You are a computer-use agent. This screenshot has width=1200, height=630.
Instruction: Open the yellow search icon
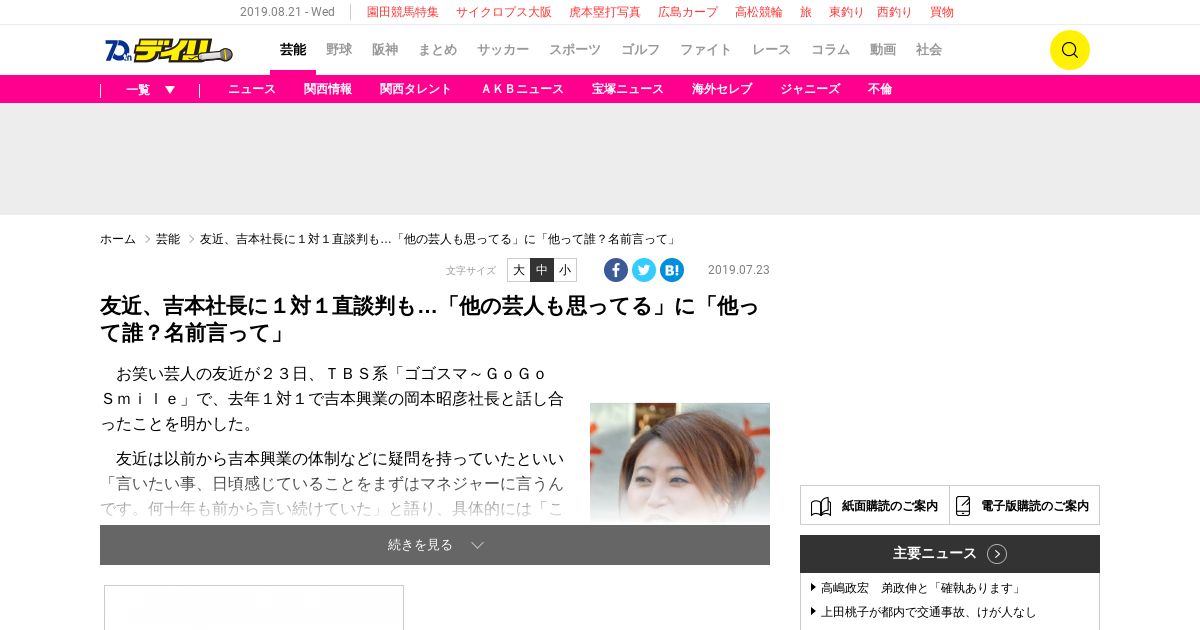coord(1069,50)
